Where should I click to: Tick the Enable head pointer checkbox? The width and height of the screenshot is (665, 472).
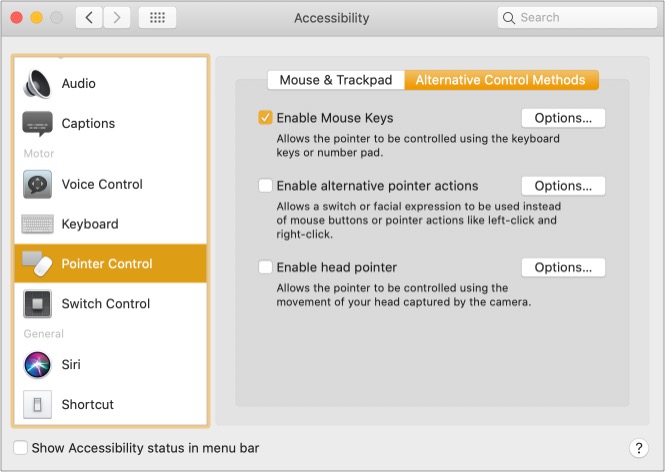pyautogui.click(x=265, y=267)
